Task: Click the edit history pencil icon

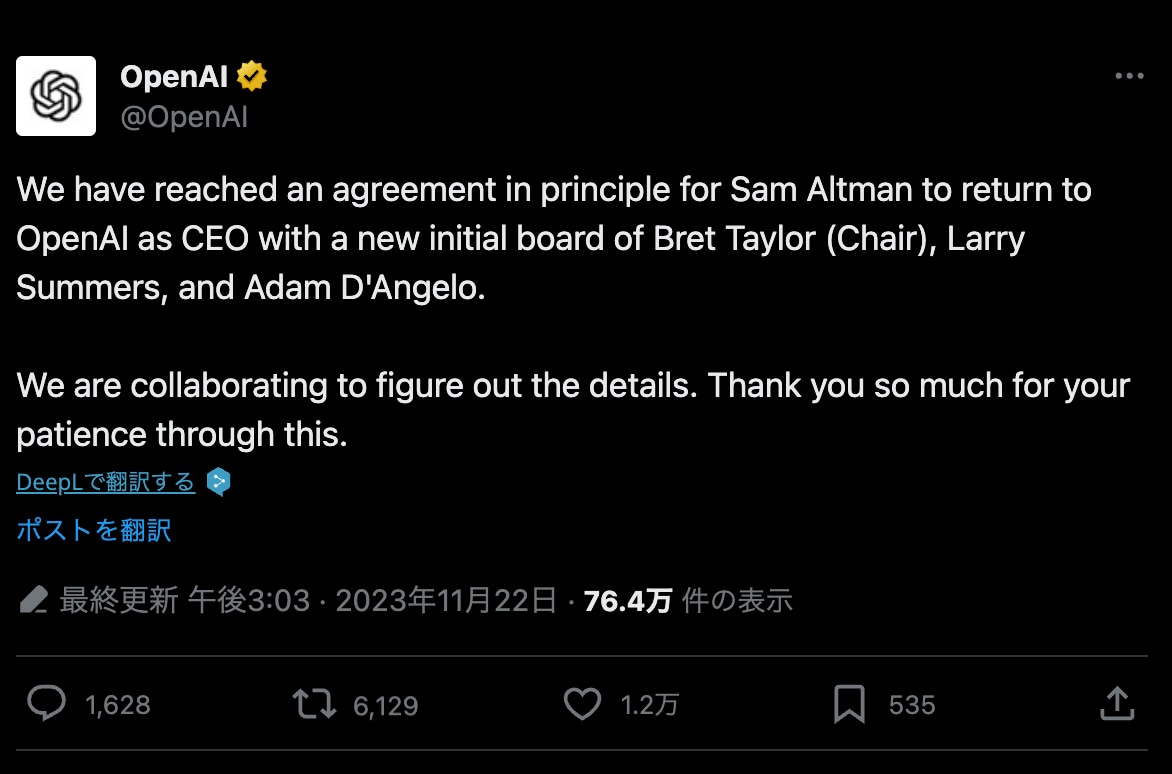Action: tap(34, 599)
